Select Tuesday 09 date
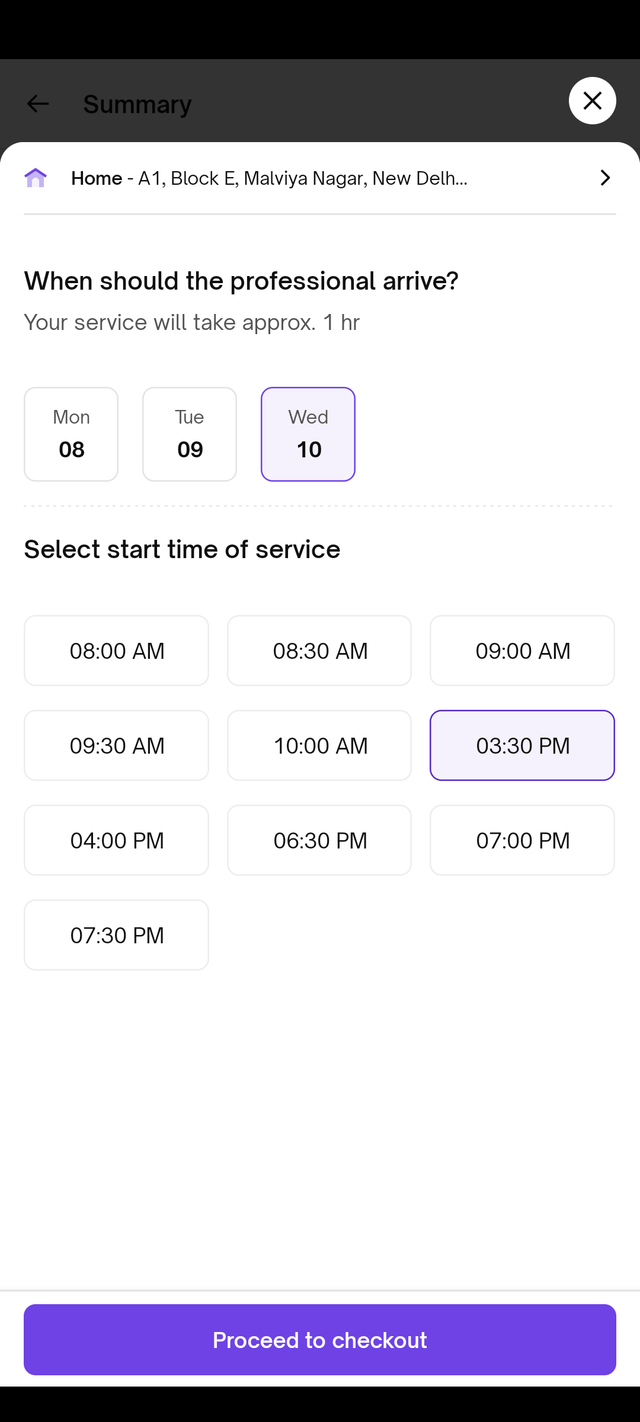 pyautogui.click(x=190, y=434)
